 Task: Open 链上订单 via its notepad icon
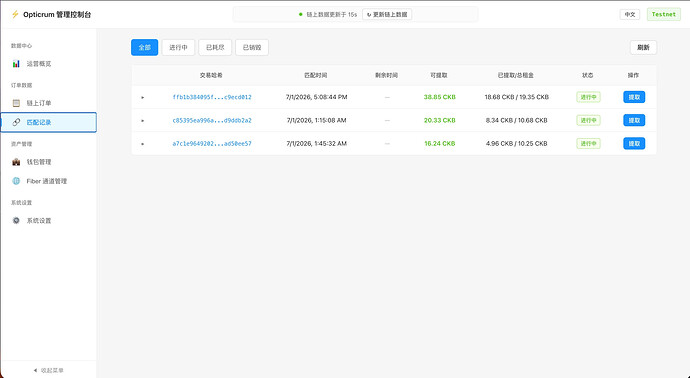point(16,103)
